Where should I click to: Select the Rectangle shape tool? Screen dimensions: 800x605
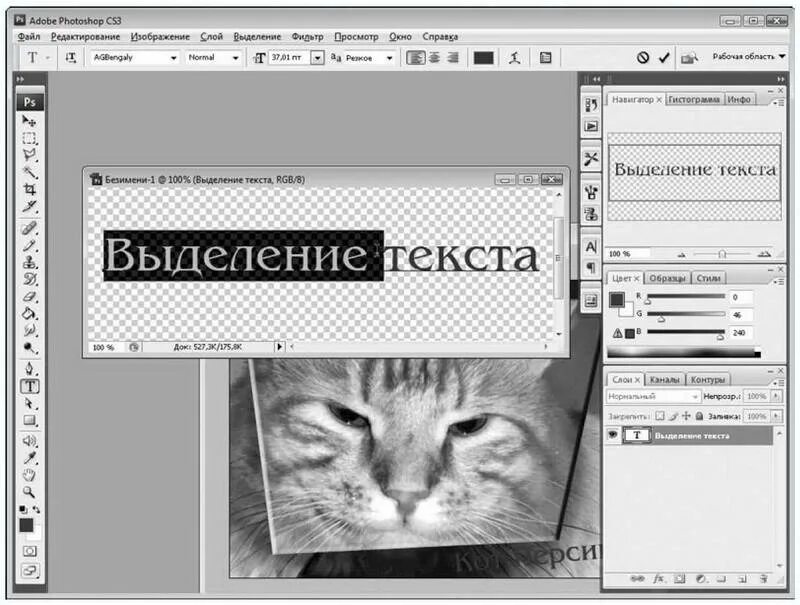(29, 421)
